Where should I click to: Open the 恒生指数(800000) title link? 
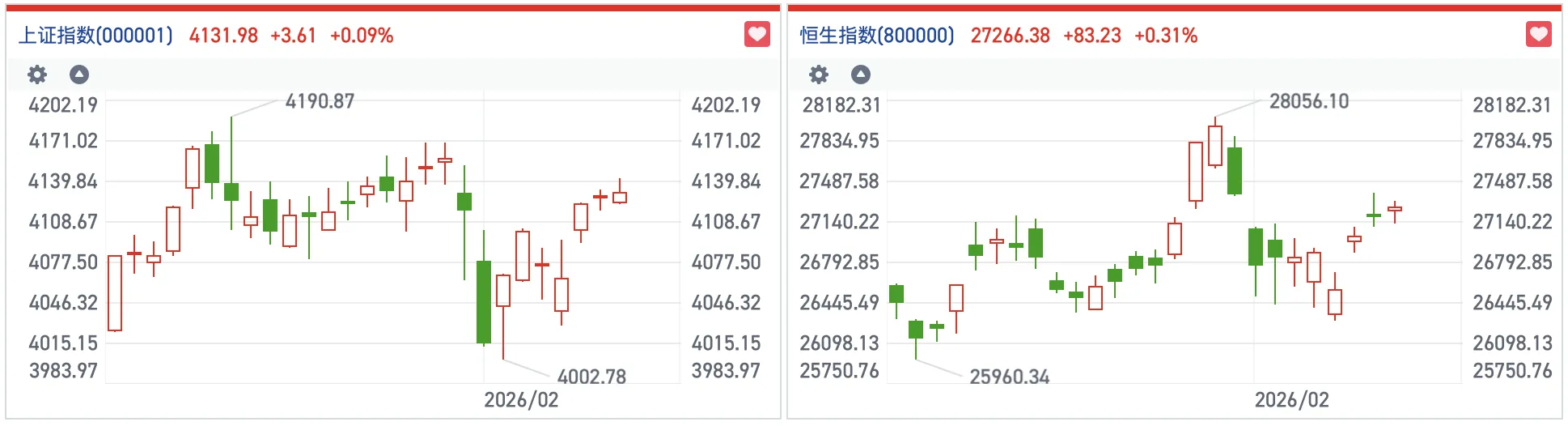coord(877,36)
